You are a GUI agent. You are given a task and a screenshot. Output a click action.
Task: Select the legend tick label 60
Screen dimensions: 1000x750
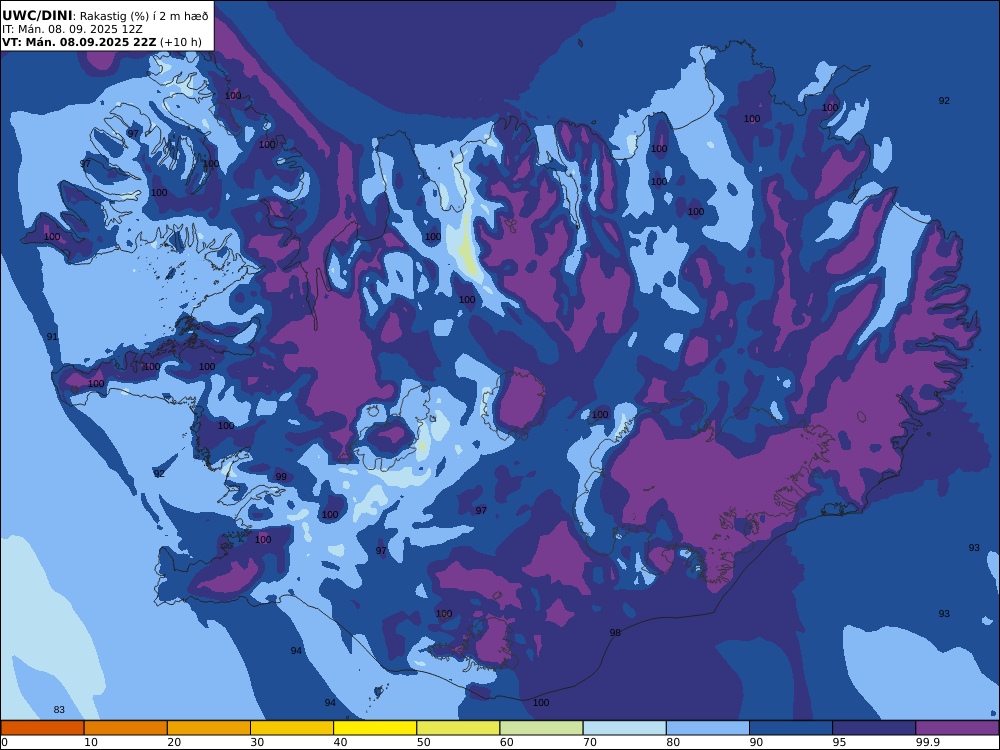coord(507,742)
